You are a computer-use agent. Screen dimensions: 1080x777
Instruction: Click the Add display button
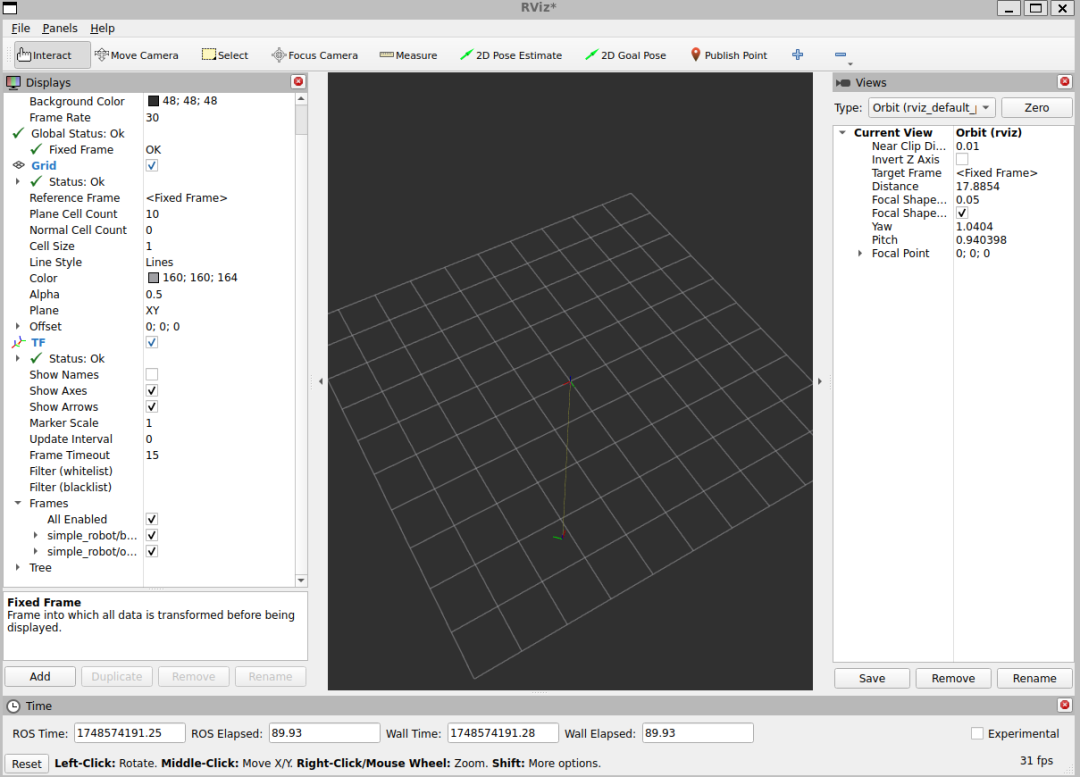pyautogui.click(x=40, y=676)
